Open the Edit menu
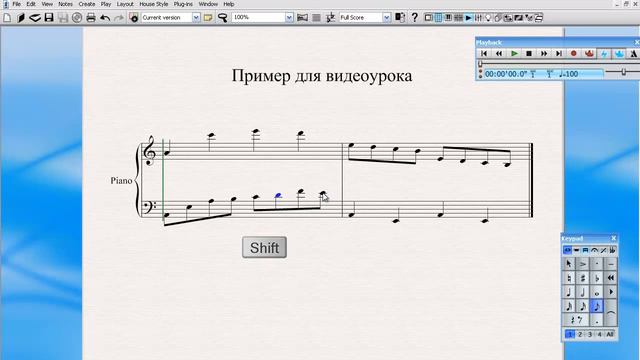This screenshot has width=640, height=360. click(31, 4)
